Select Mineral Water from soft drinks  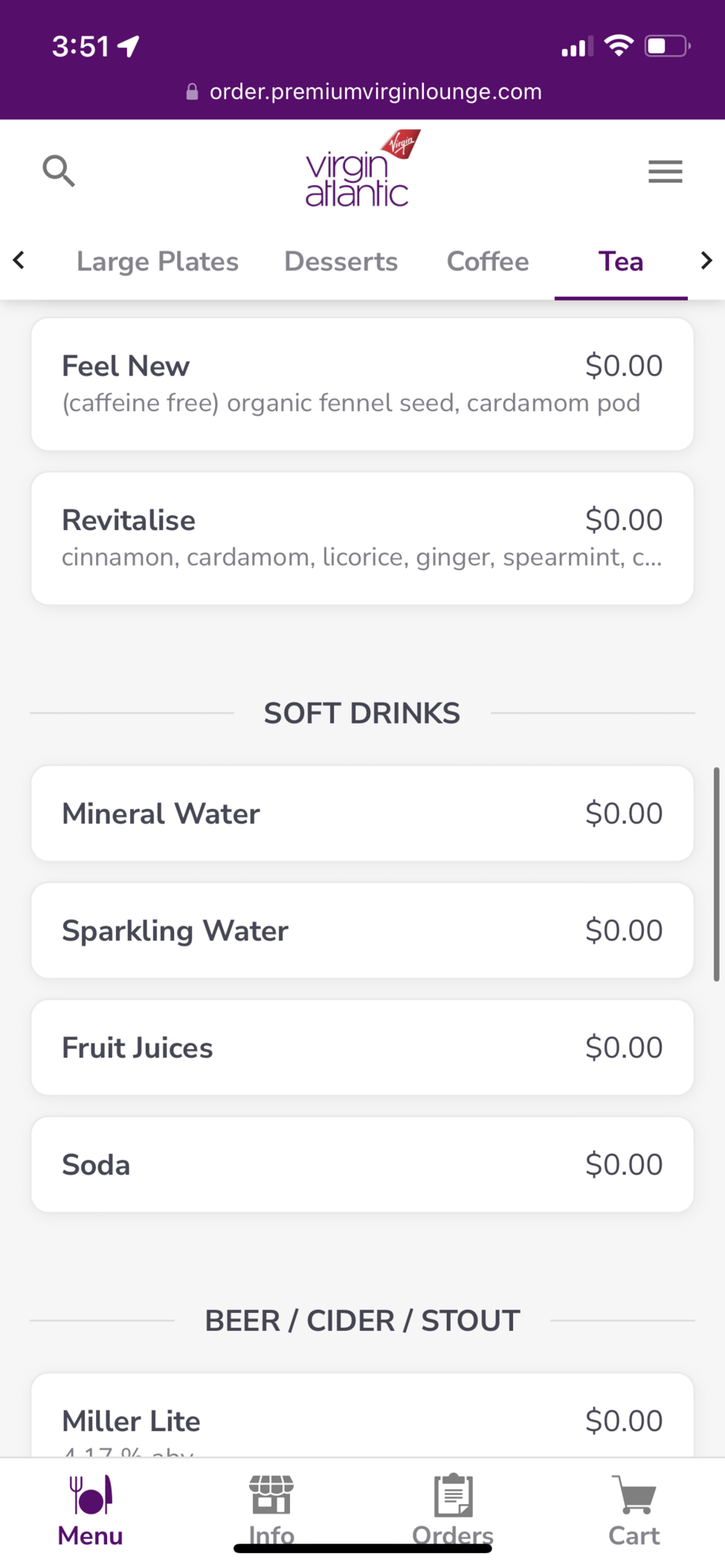362,814
